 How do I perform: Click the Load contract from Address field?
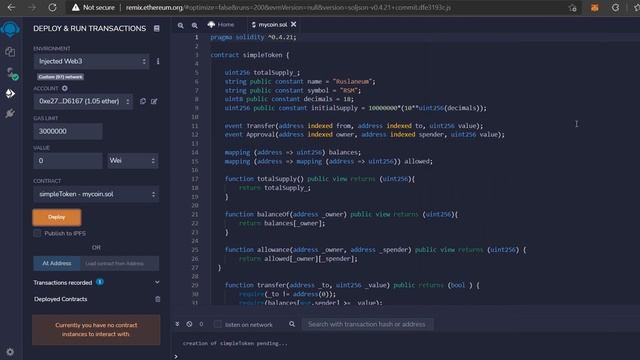click(x=120, y=263)
